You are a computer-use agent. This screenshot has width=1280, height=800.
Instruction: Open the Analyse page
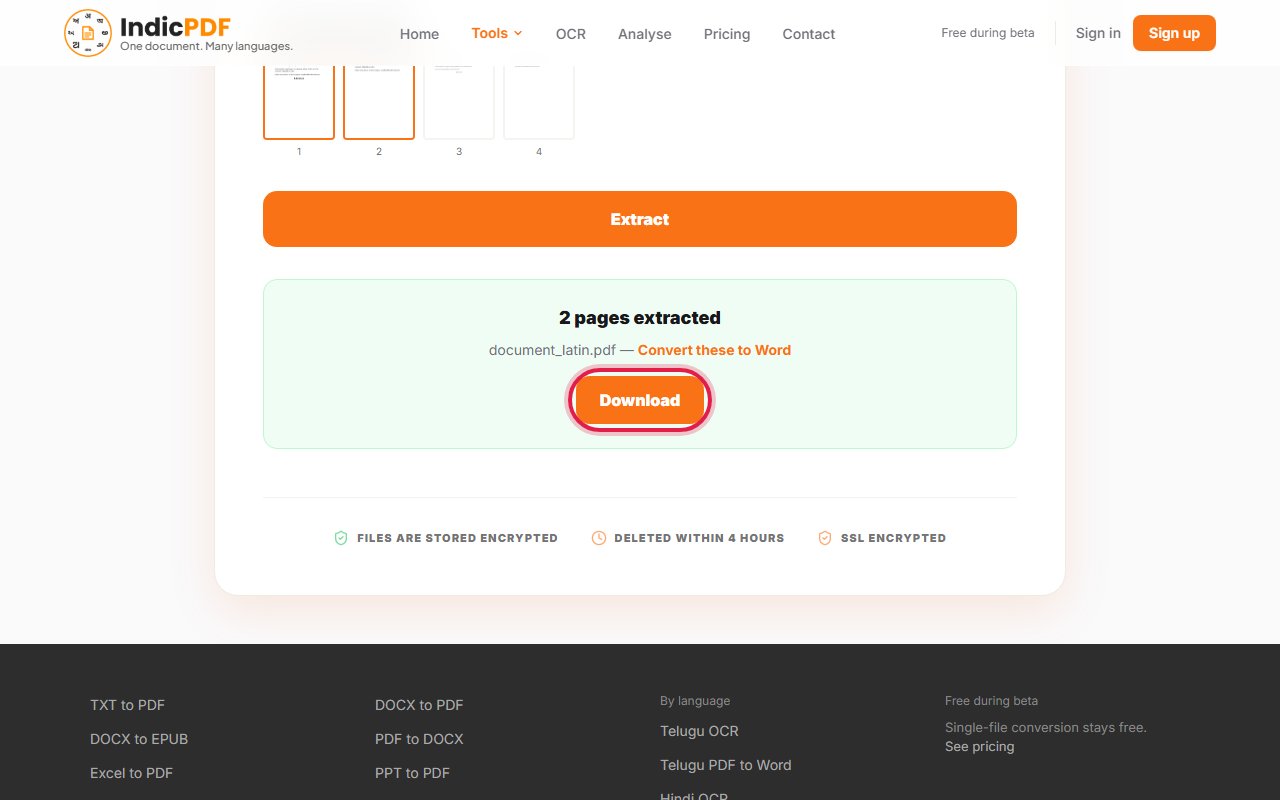645,34
